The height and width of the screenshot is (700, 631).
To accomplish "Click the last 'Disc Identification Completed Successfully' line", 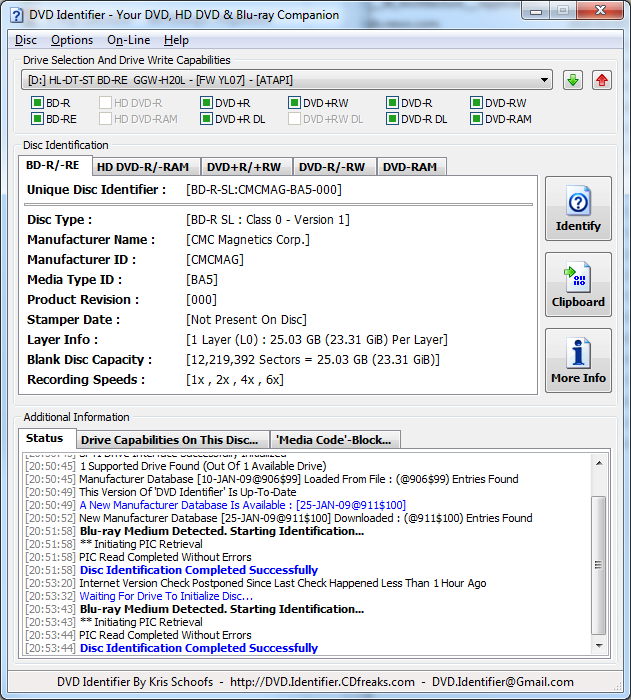I will click(199, 648).
